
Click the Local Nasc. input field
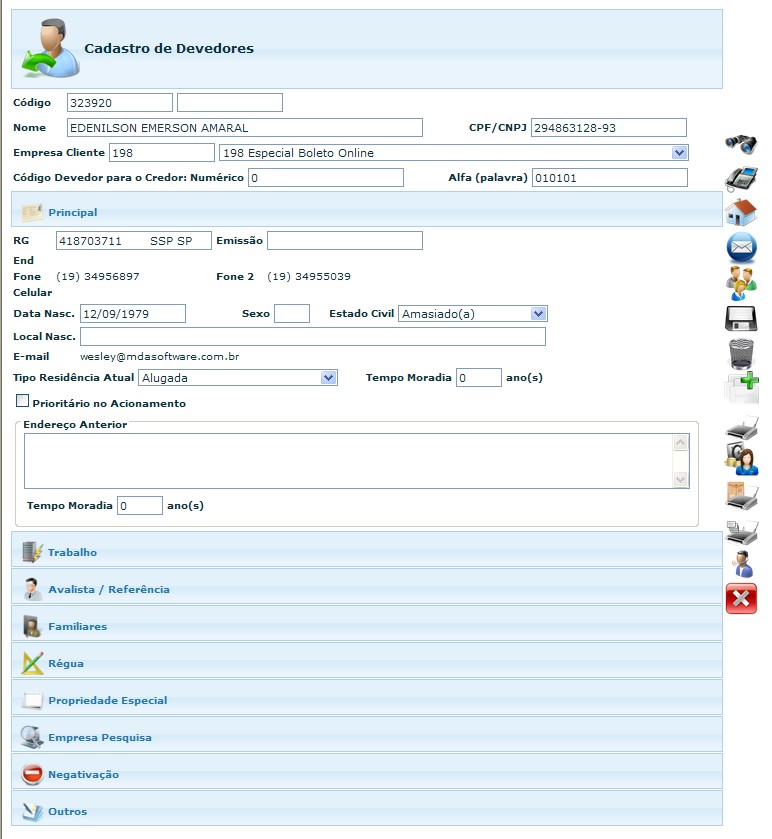[313, 337]
